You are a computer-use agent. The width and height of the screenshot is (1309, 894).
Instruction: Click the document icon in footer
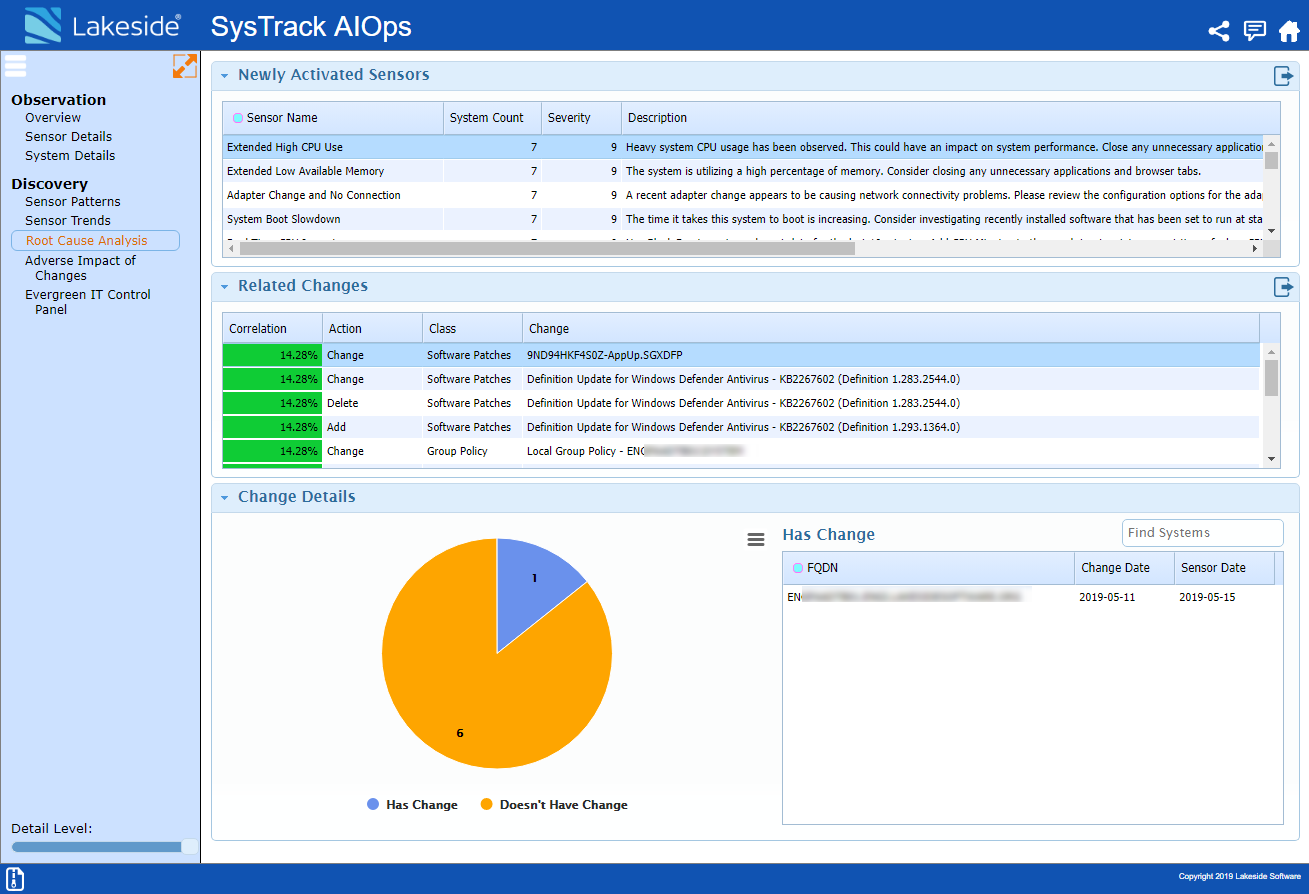pyautogui.click(x=15, y=879)
